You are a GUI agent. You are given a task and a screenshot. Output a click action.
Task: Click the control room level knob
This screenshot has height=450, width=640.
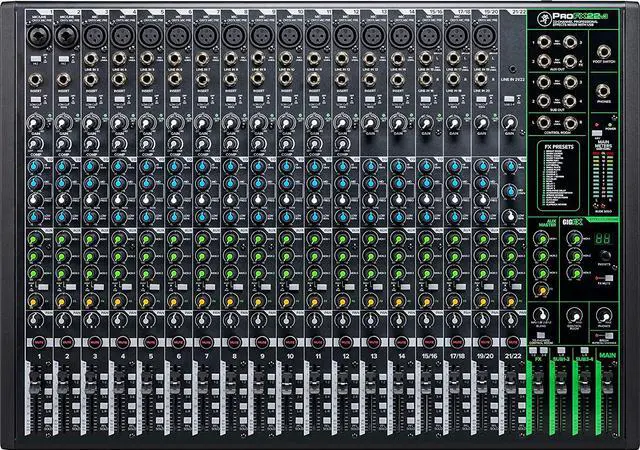574,316
